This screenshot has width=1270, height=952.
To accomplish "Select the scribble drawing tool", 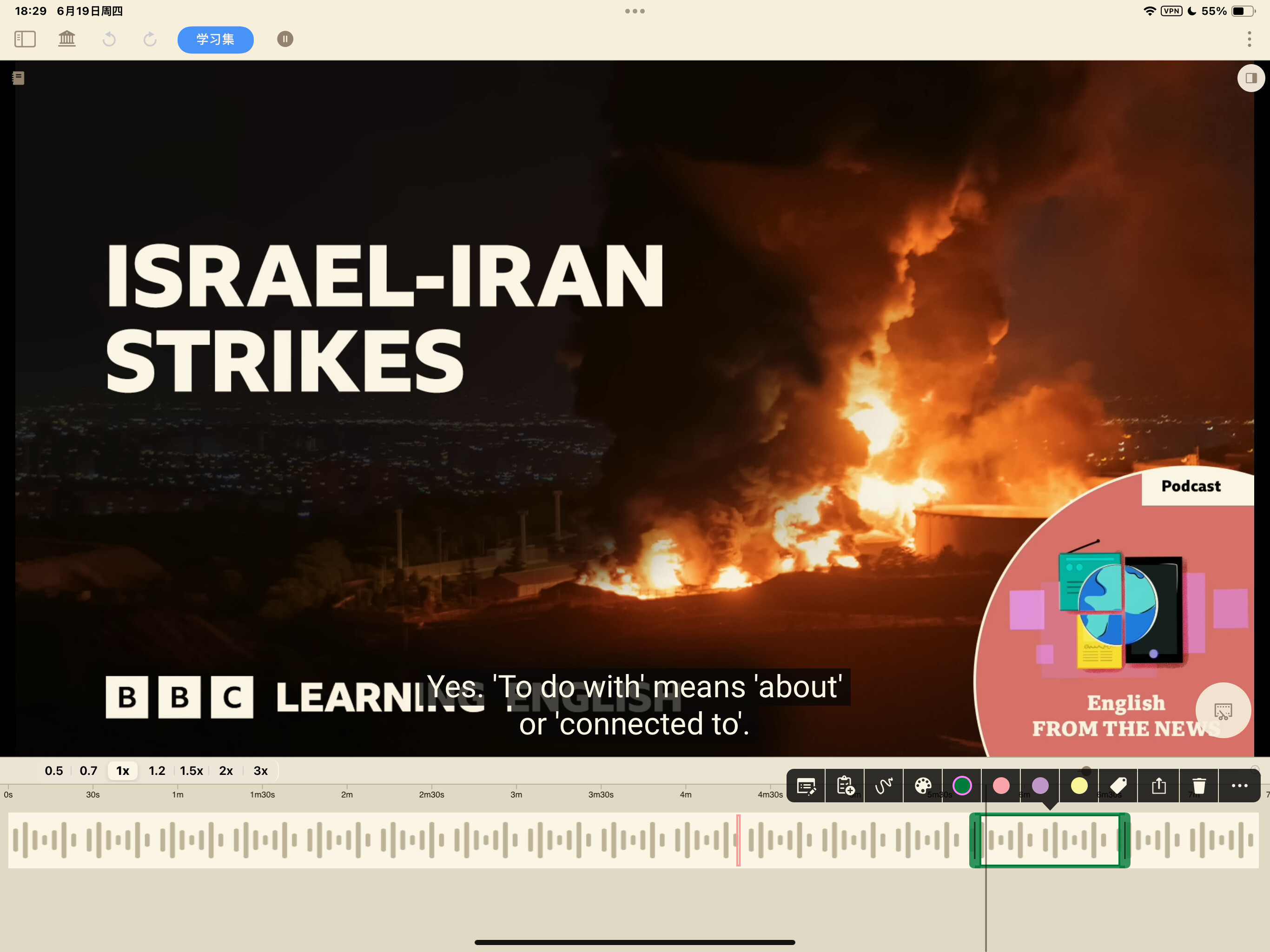I will click(x=884, y=786).
